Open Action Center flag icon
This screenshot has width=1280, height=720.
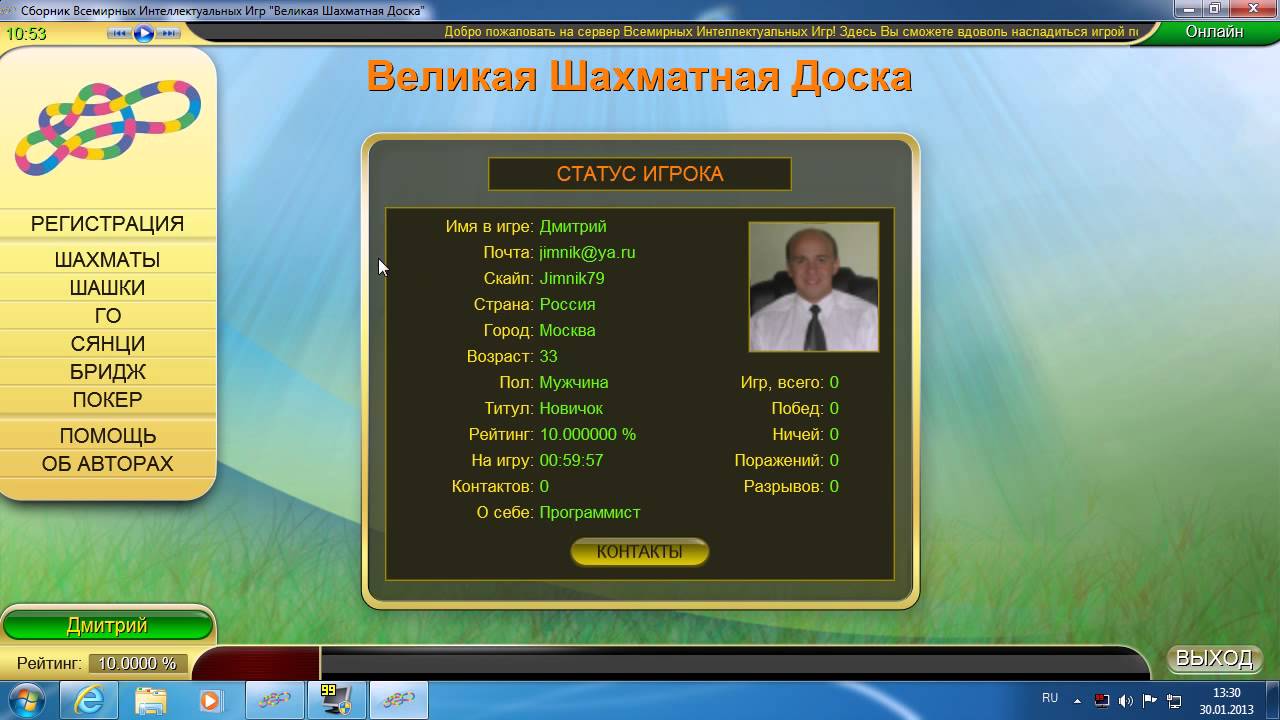click(x=1150, y=701)
